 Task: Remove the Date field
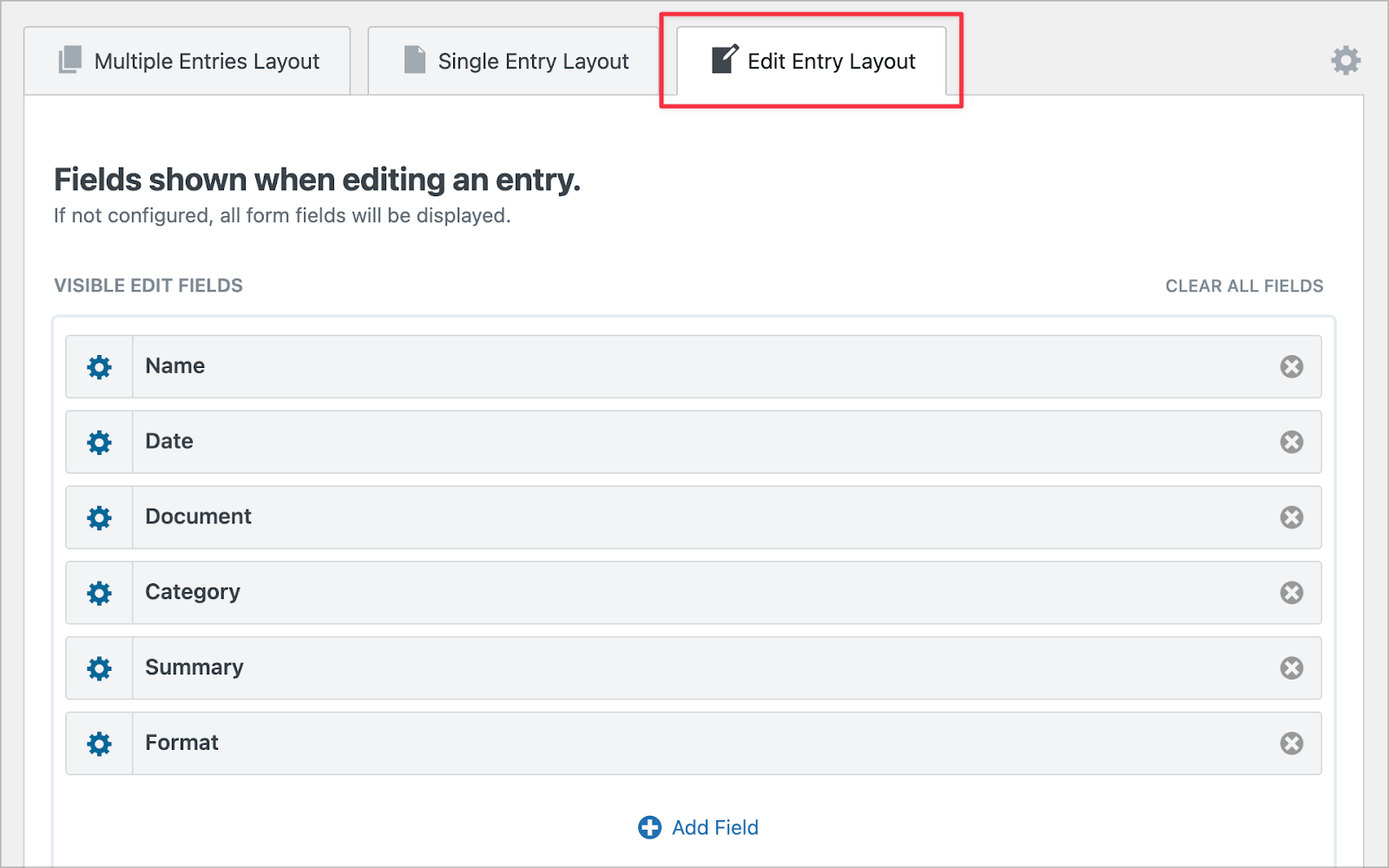coord(1292,442)
